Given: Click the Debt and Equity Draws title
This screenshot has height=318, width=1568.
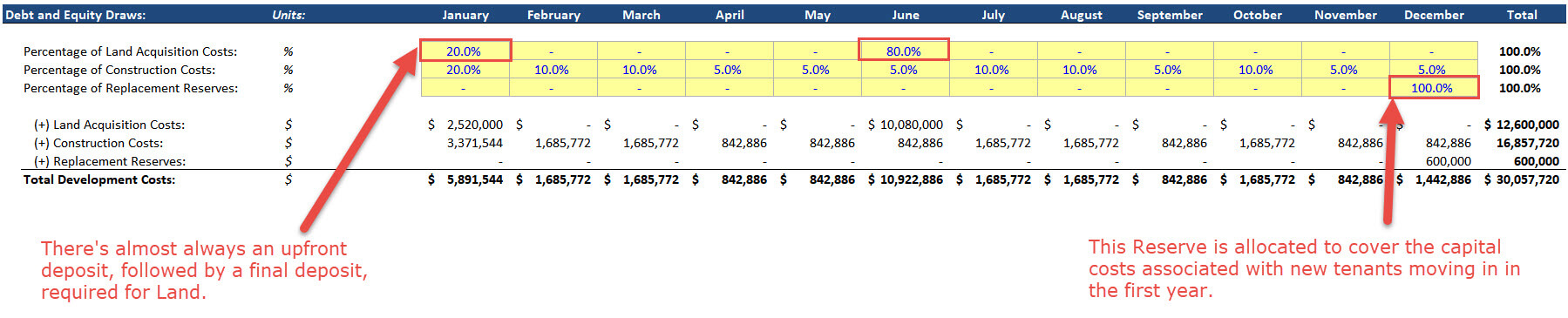Looking at the screenshot, I should point(75,15).
